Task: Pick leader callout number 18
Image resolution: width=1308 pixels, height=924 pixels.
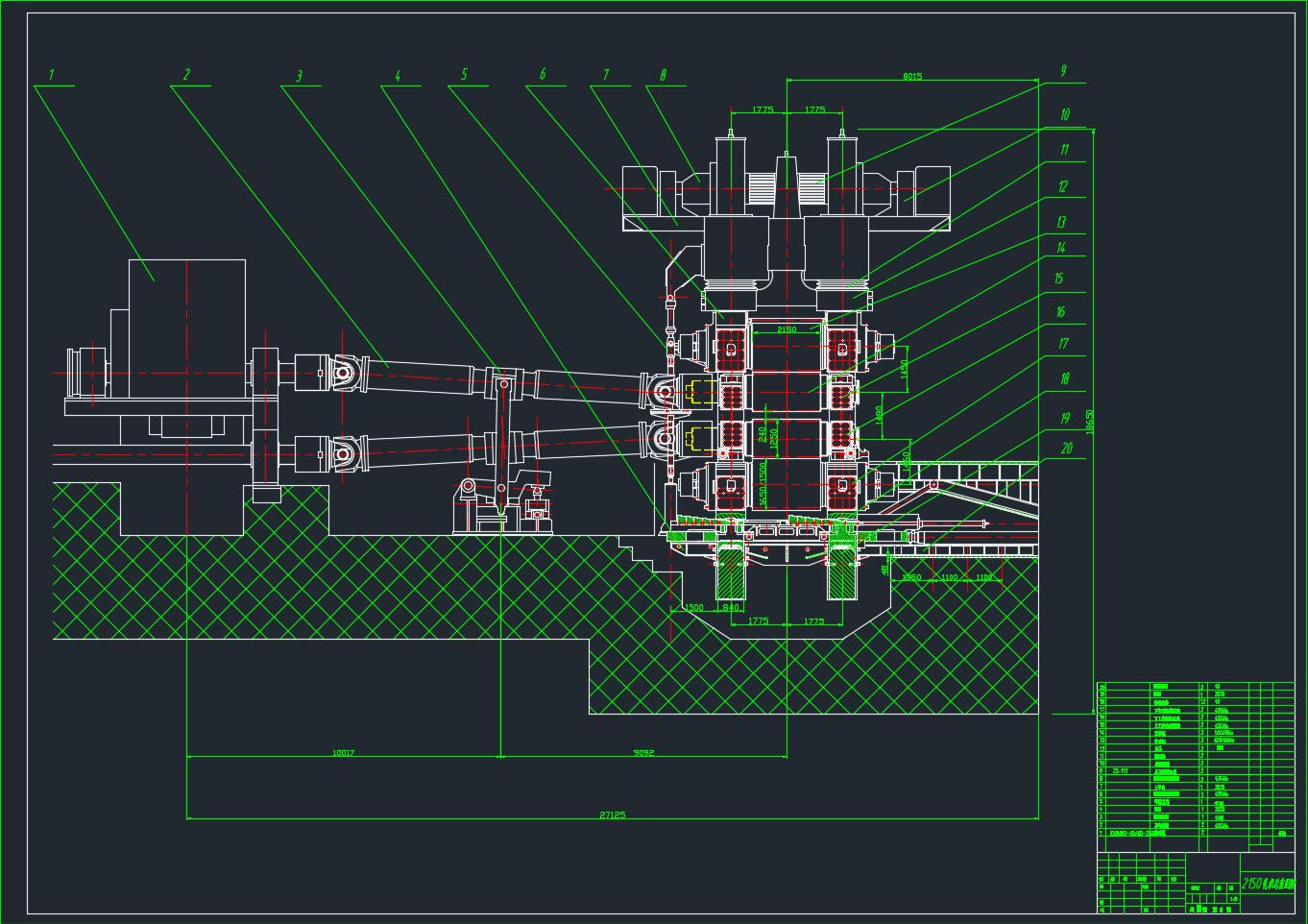Action: (1064, 378)
